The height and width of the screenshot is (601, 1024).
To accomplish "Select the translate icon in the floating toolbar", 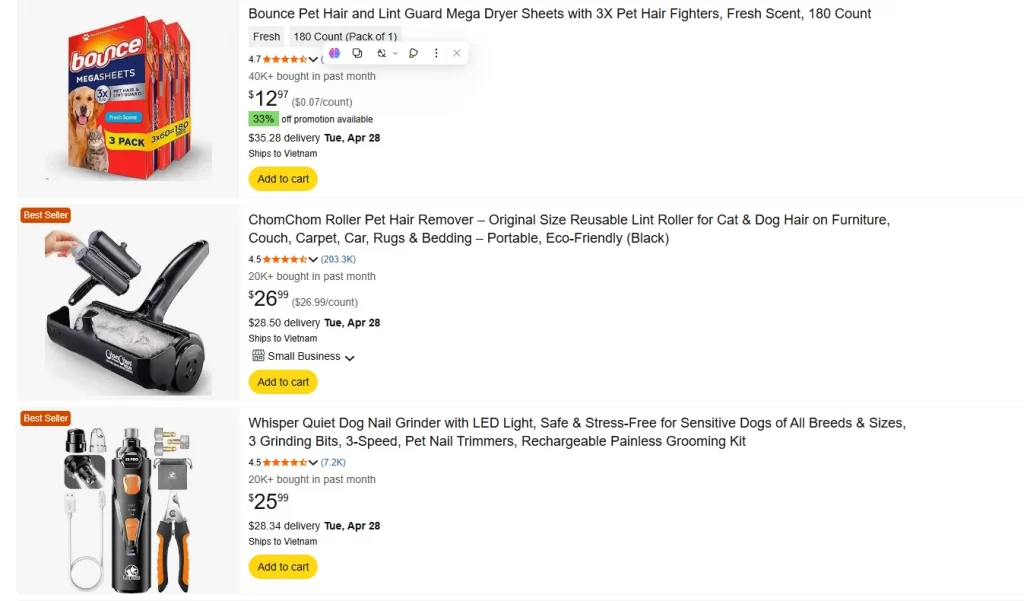I will click(381, 53).
